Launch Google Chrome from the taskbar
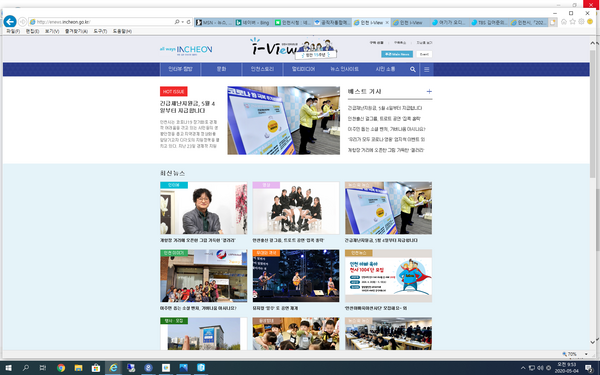This screenshot has width=600, height=375. [x=61, y=368]
